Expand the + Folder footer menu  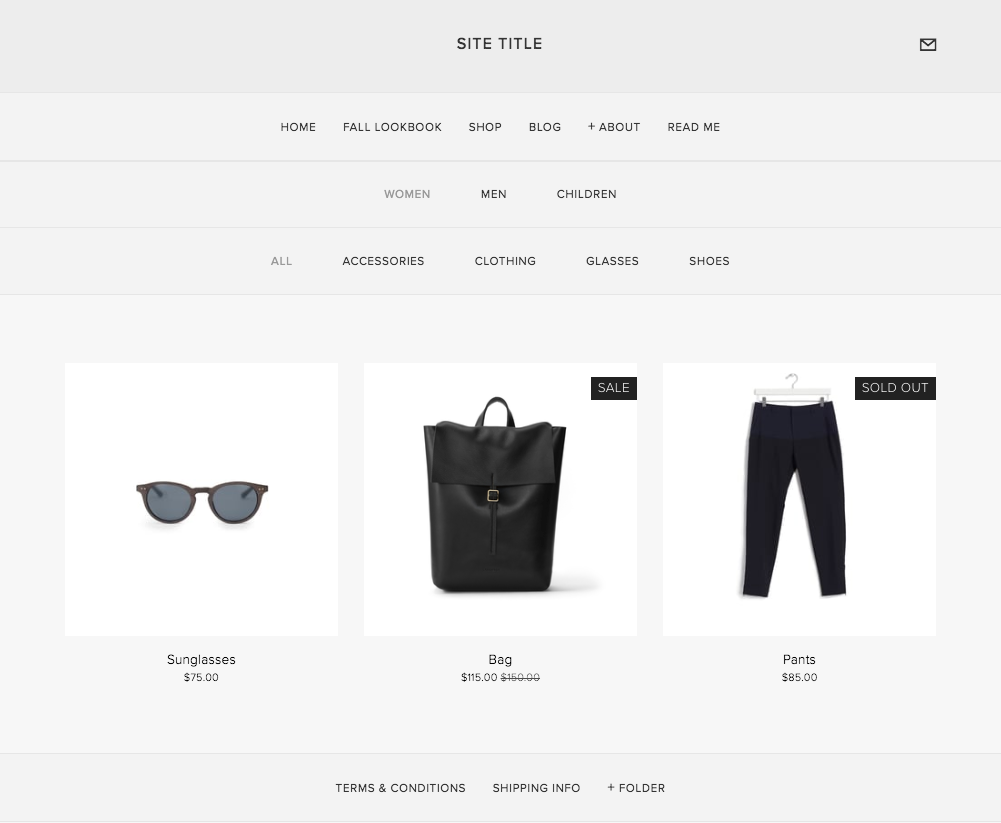(636, 788)
